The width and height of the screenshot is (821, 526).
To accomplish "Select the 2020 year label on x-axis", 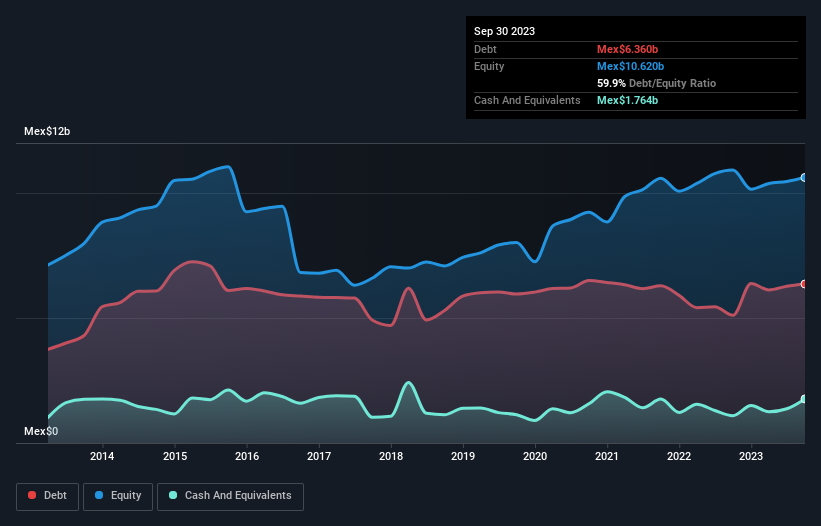I will pyautogui.click(x=535, y=457).
